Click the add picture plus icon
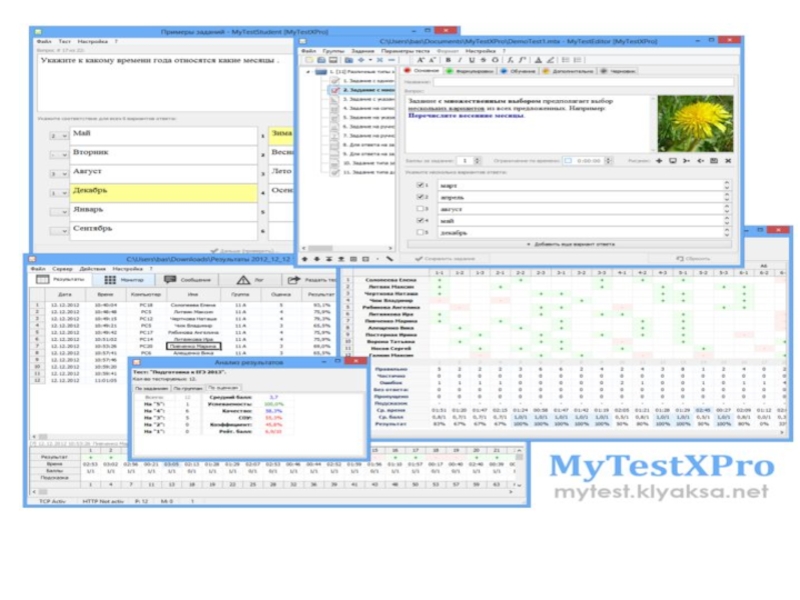800x600 pixels. click(x=658, y=160)
